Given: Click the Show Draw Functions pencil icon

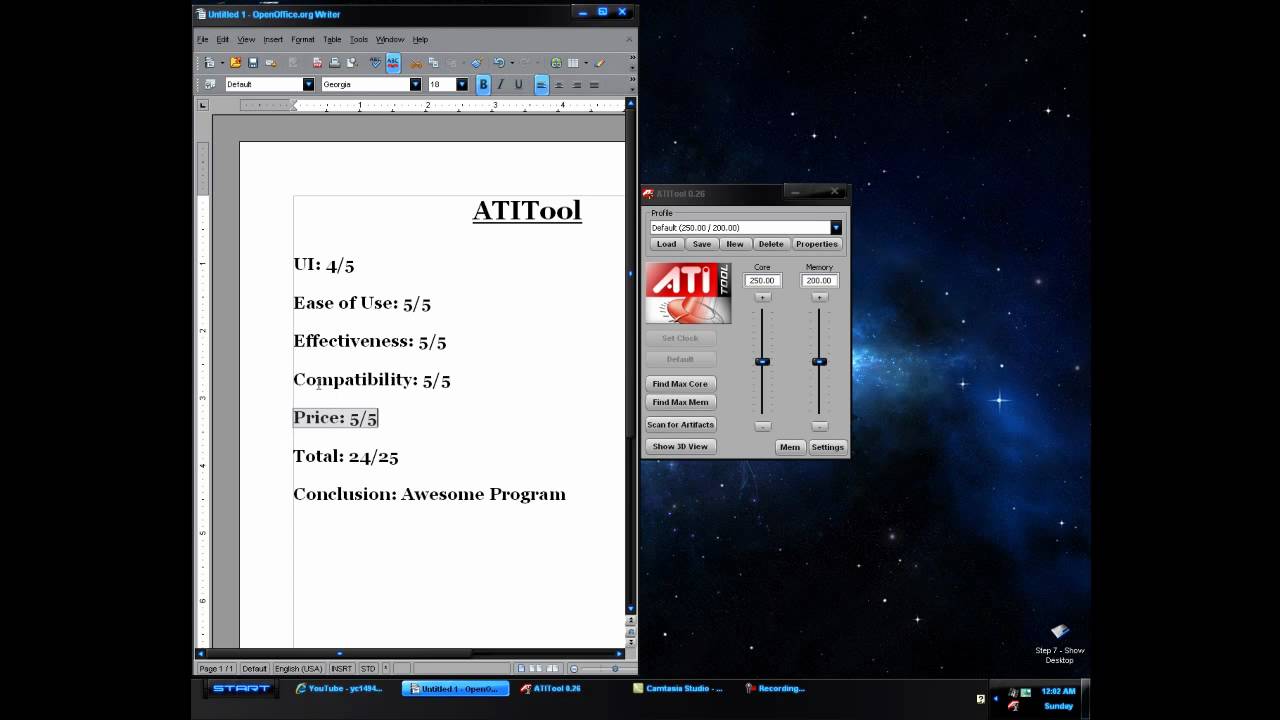Looking at the screenshot, I should 599,62.
